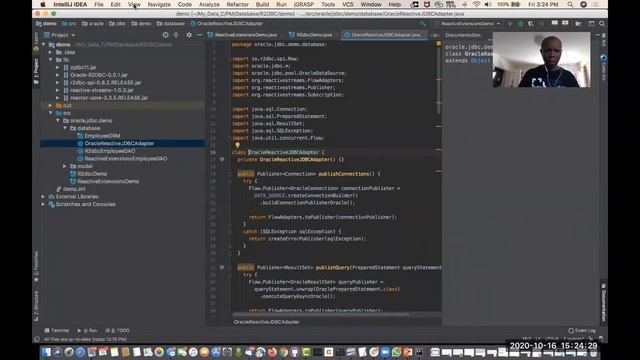This screenshot has width=640, height=360.
Task: Switch to ReactiveExtensionsDemo.java tab
Action: click(x=245, y=35)
